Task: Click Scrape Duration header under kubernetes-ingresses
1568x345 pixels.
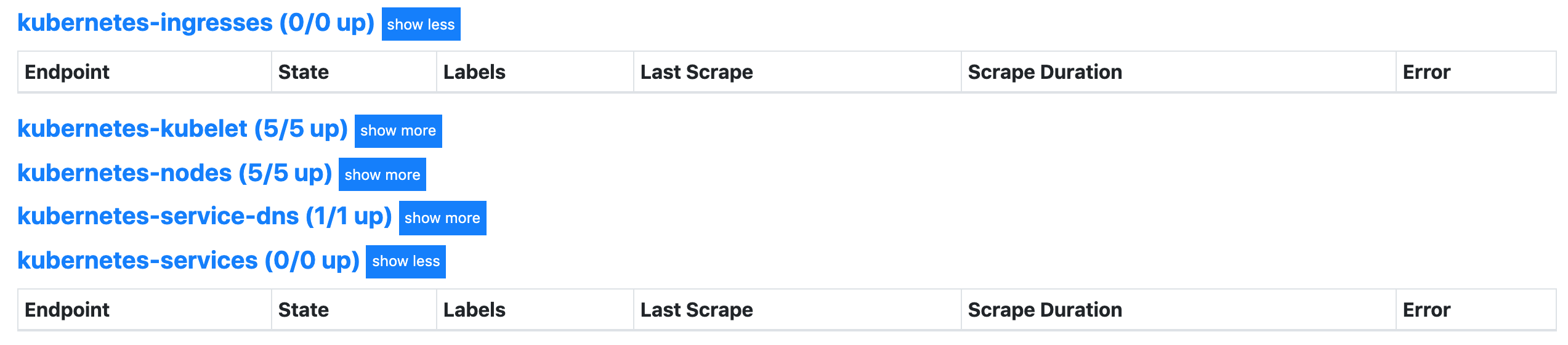Action: 1045,72
